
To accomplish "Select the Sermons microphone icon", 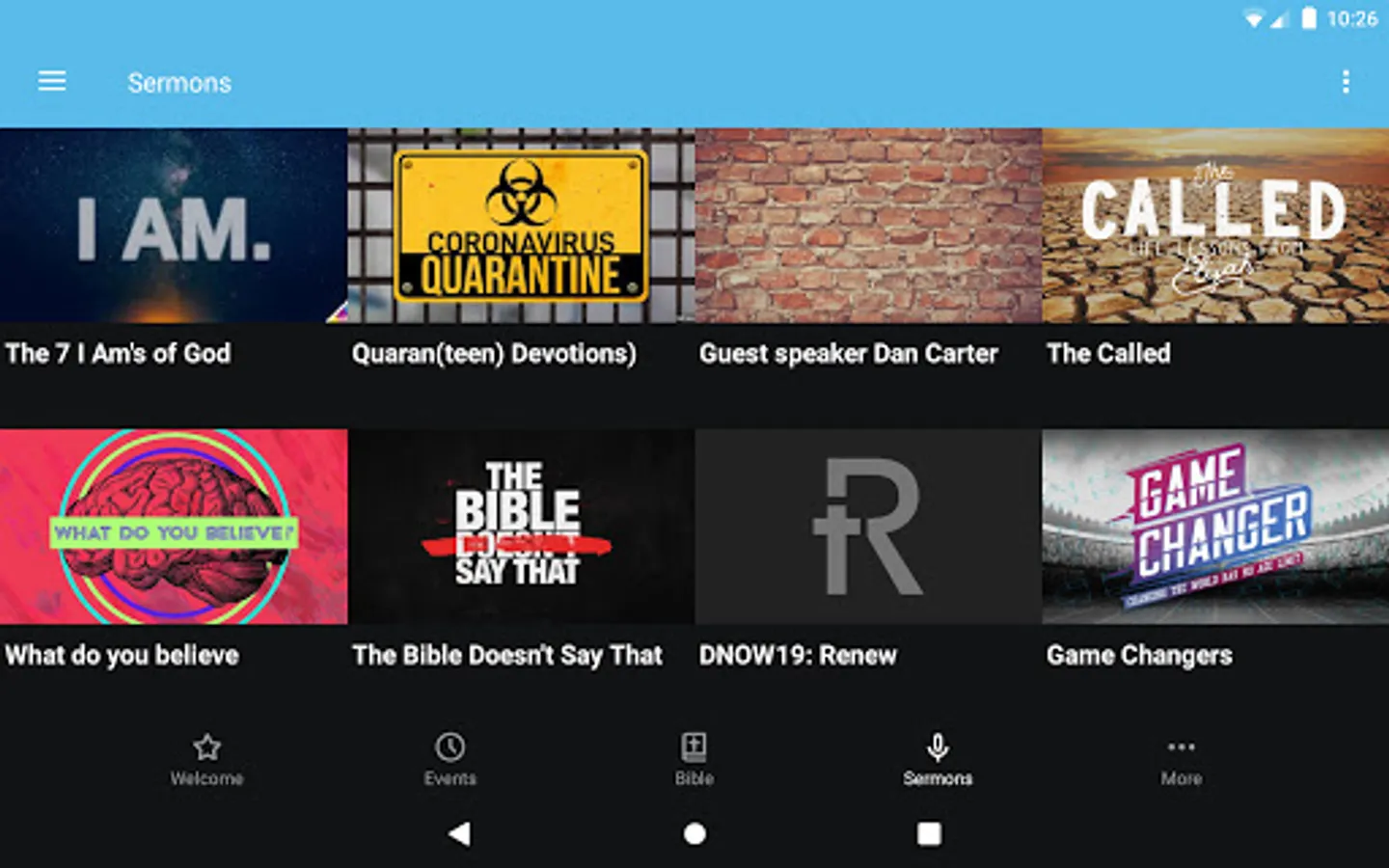I will click(x=938, y=746).
